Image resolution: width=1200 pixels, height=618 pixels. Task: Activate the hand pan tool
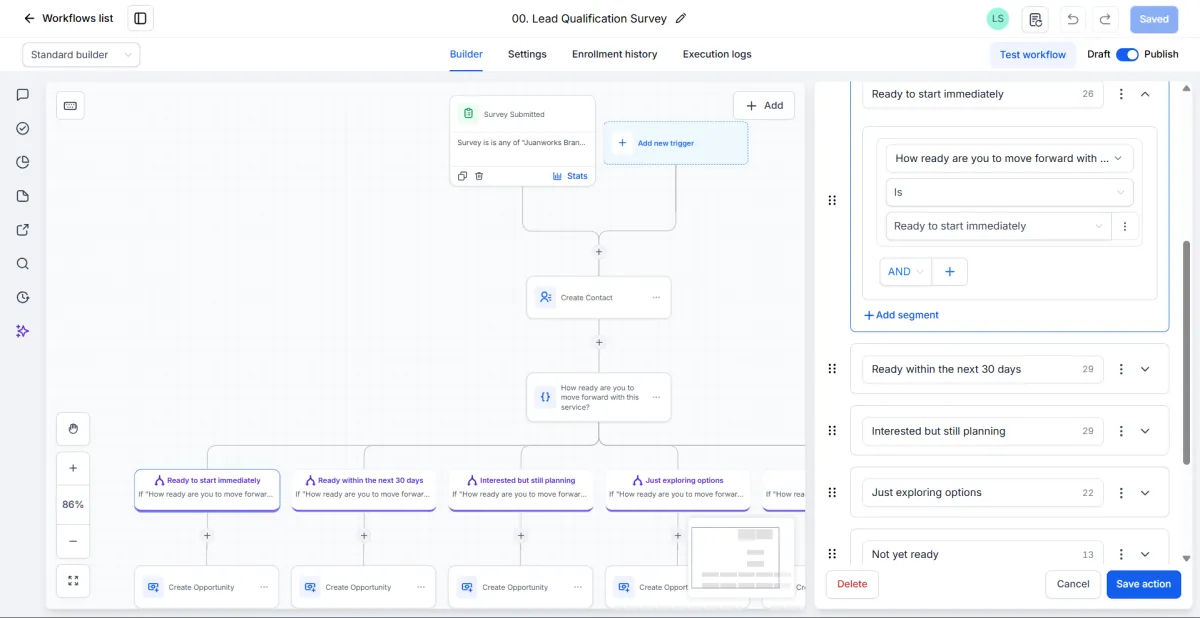point(73,429)
